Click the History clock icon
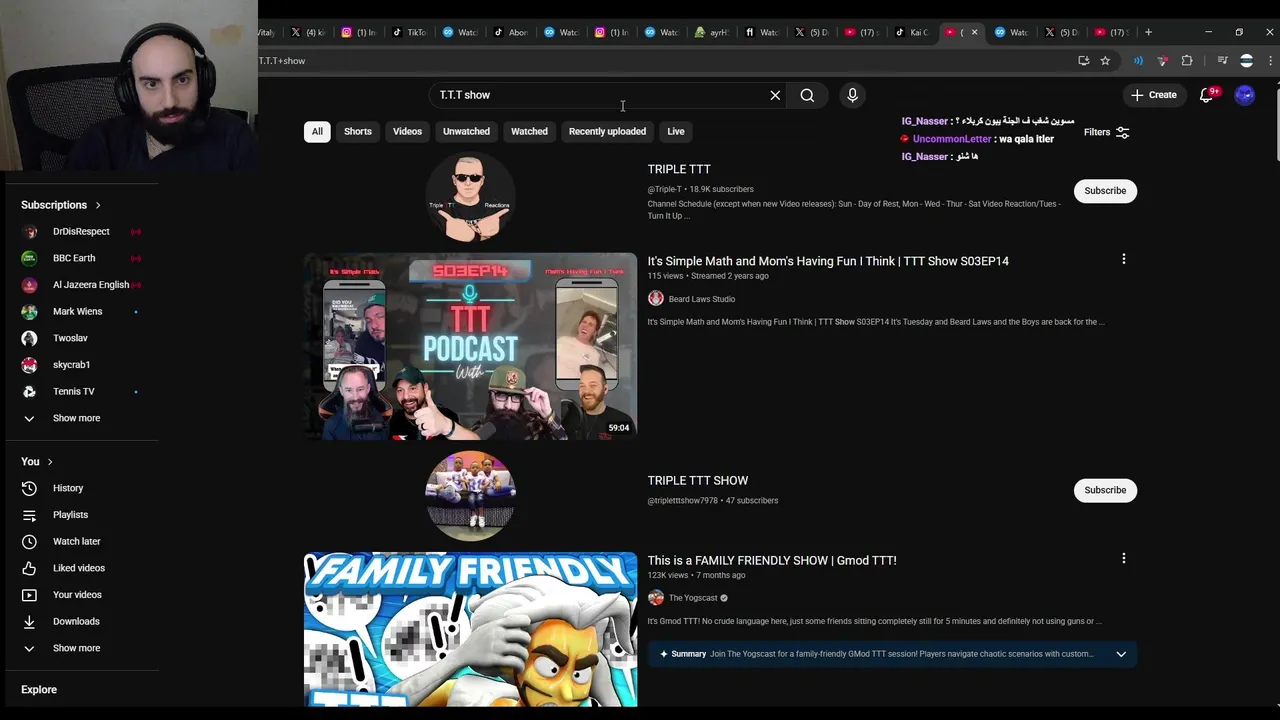This screenshot has height=720, width=1280. (x=29, y=488)
